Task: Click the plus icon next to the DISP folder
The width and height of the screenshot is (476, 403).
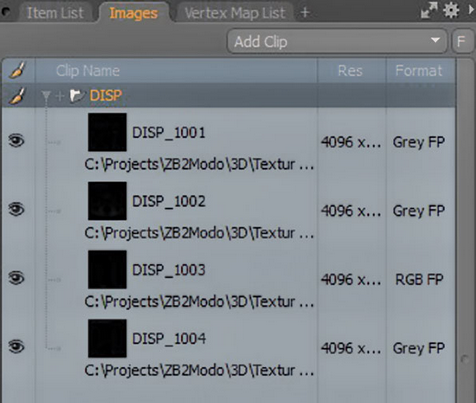Action: pos(60,96)
